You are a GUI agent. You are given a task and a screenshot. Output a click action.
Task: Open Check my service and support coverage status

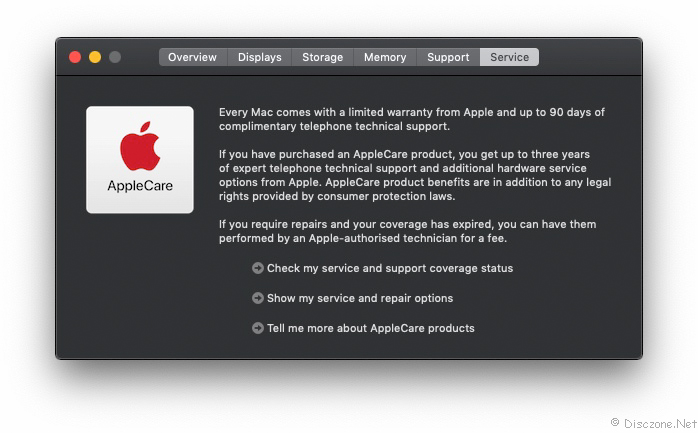[x=390, y=268]
